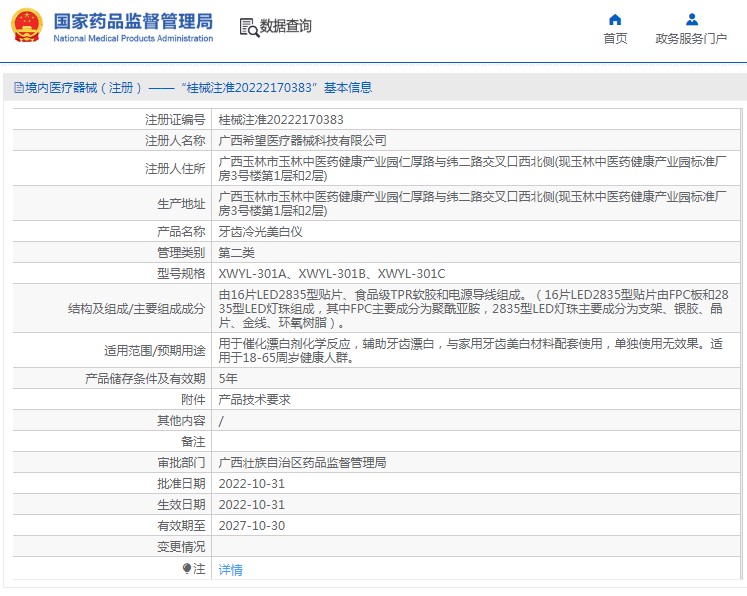Click the 管理类别 label
Image resolution: width=747 pixels, height=596 pixels.
[x=181, y=253]
